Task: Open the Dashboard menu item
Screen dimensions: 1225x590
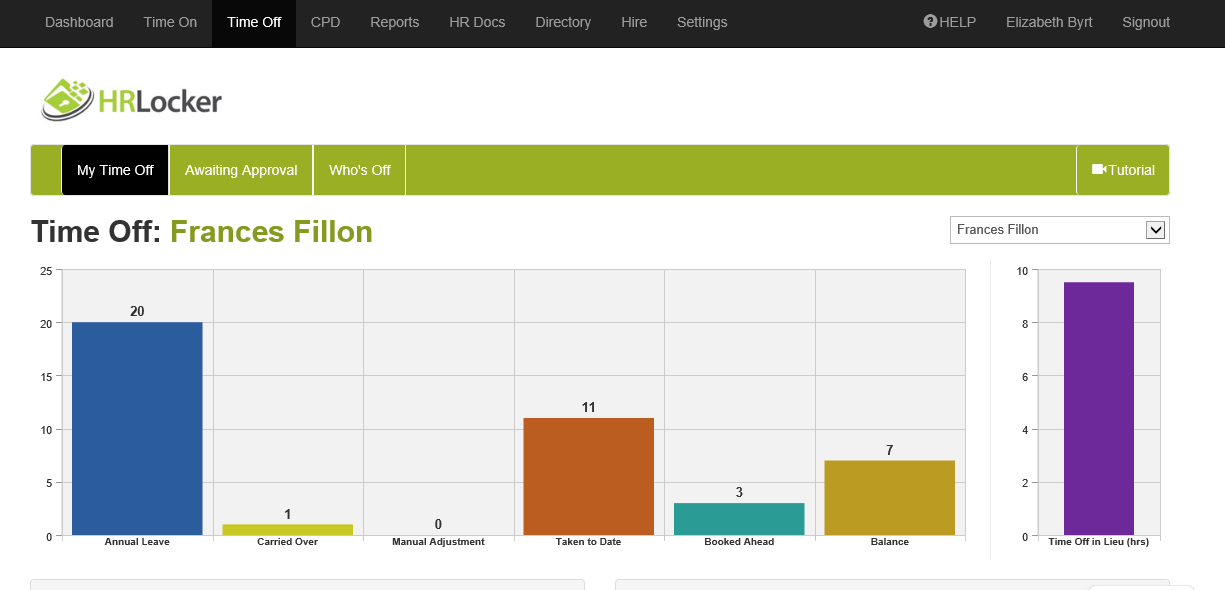Action: (79, 22)
